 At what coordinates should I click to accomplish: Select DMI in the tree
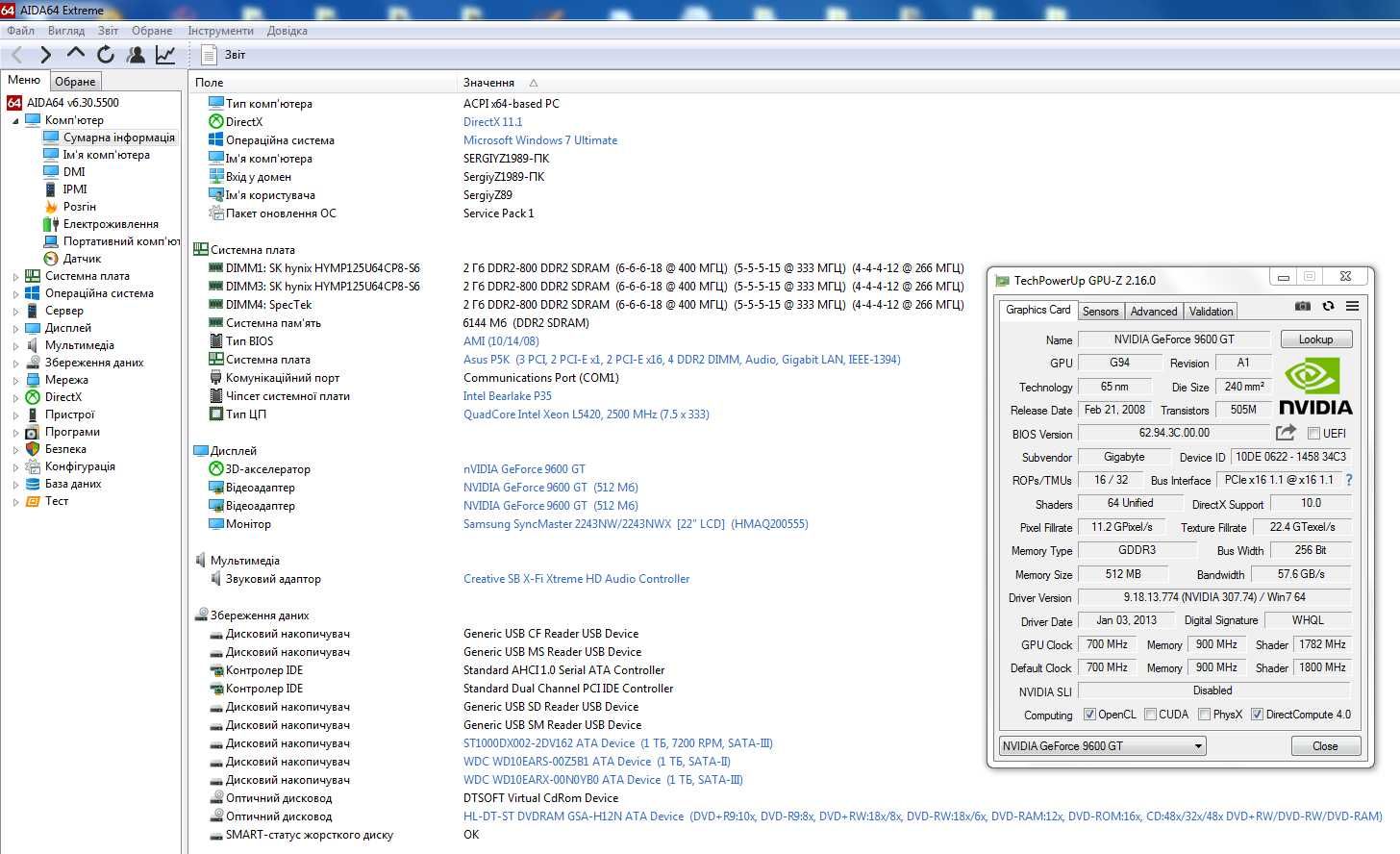(x=74, y=172)
